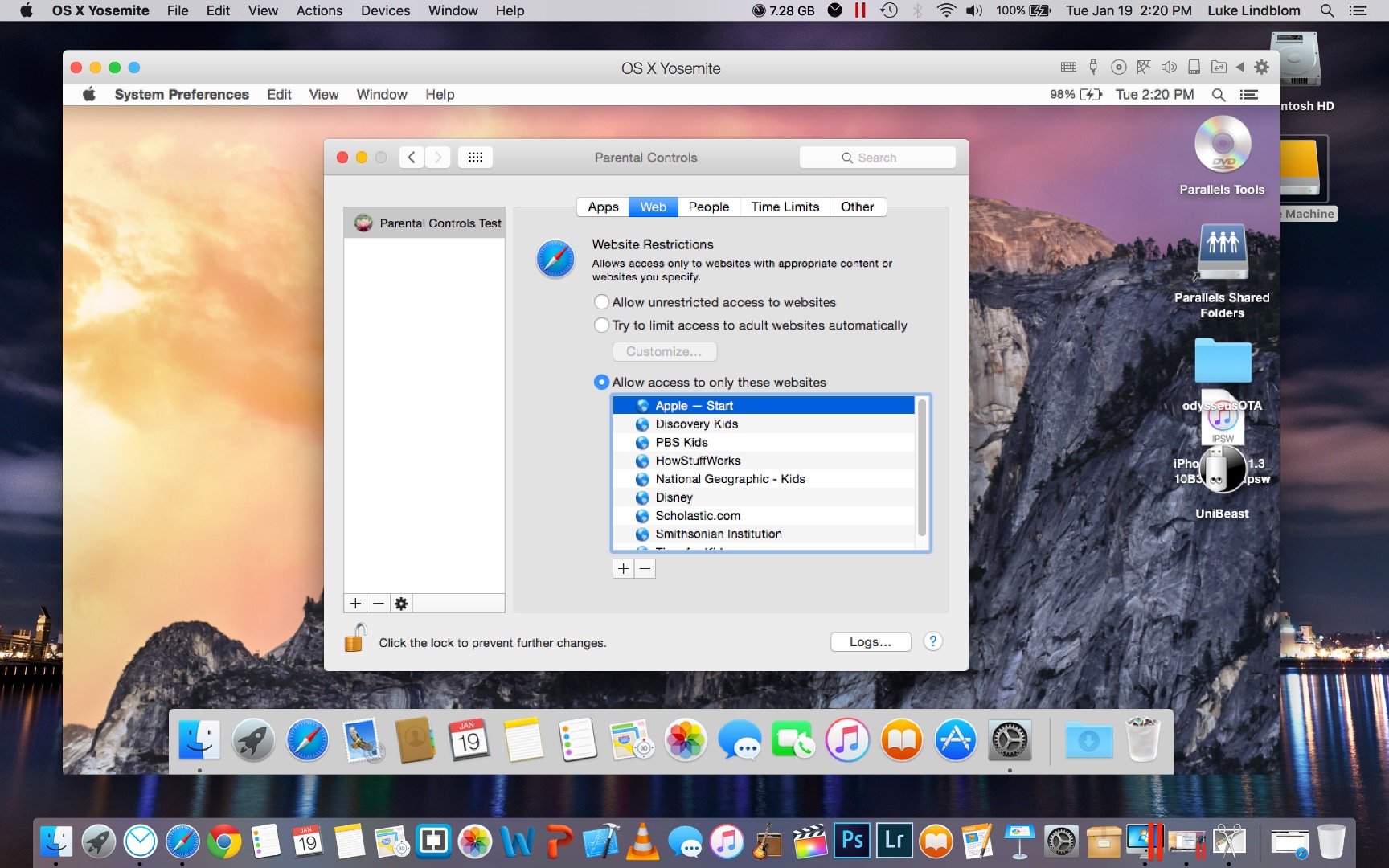Select National Geographic - Kids in the list
This screenshot has width=1389, height=868.
point(764,479)
